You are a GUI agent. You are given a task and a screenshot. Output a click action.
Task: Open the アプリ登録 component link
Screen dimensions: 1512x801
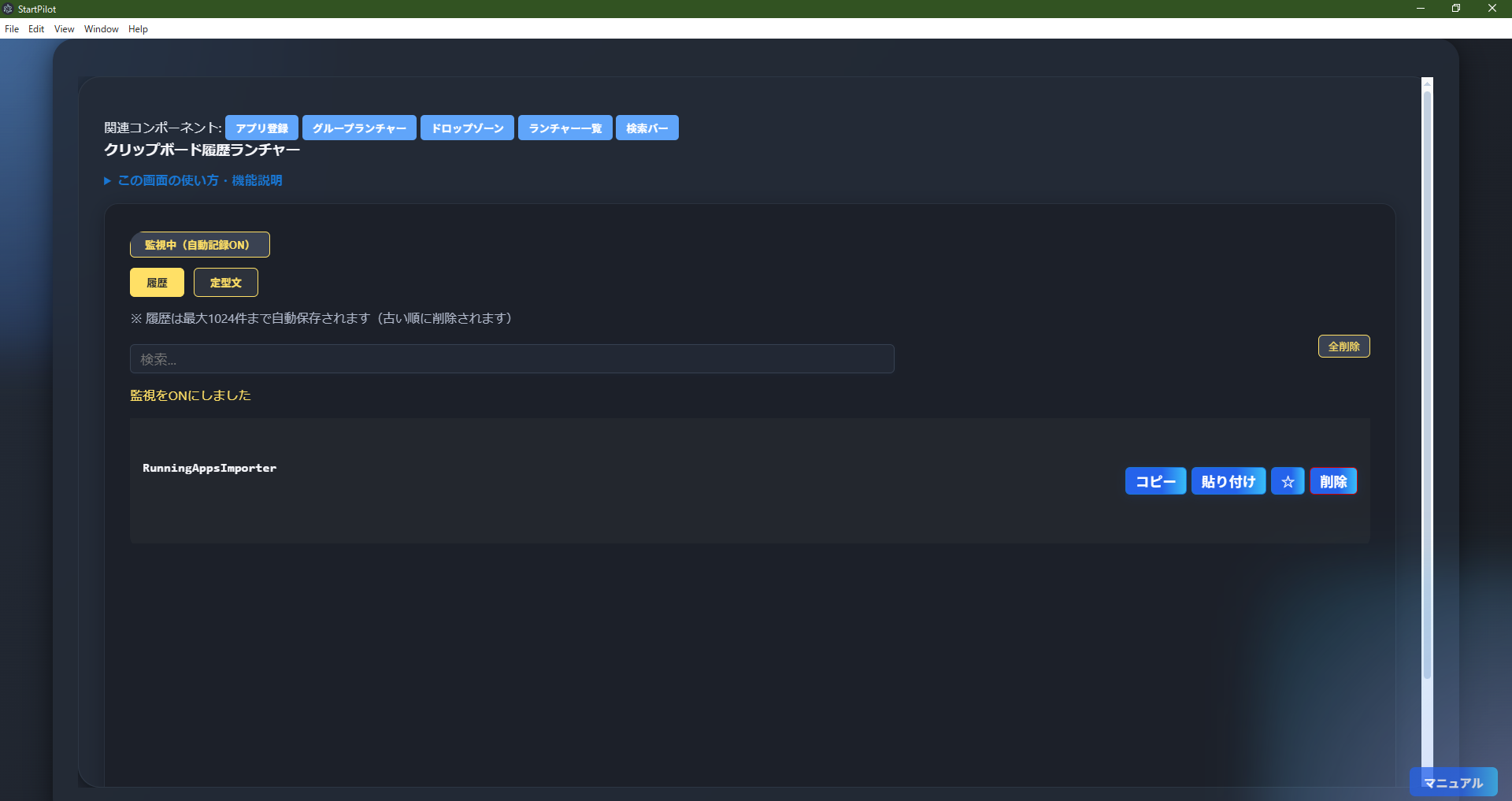[261, 128]
